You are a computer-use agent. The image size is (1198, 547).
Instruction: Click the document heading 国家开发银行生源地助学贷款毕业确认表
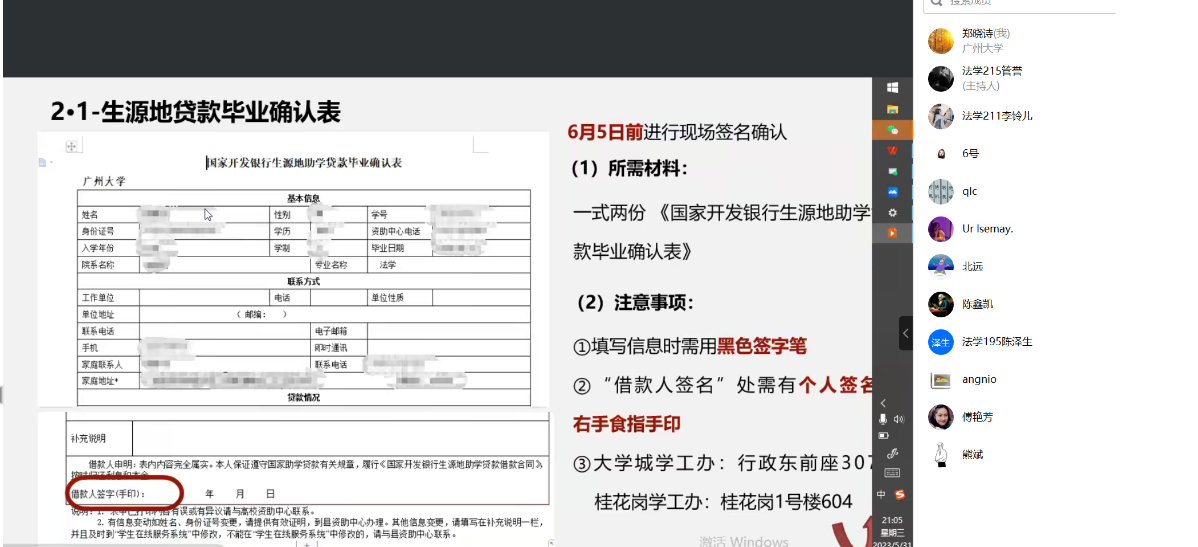click(x=305, y=163)
